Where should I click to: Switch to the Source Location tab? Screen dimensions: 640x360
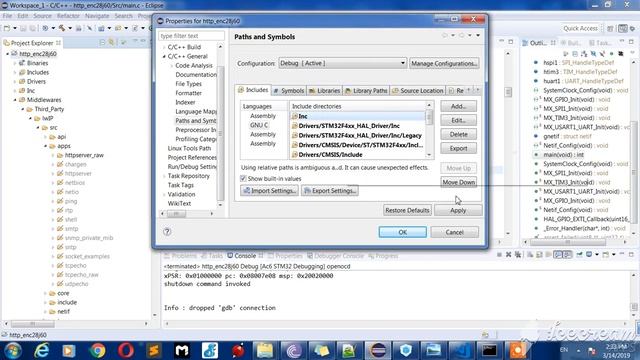click(x=418, y=91)
